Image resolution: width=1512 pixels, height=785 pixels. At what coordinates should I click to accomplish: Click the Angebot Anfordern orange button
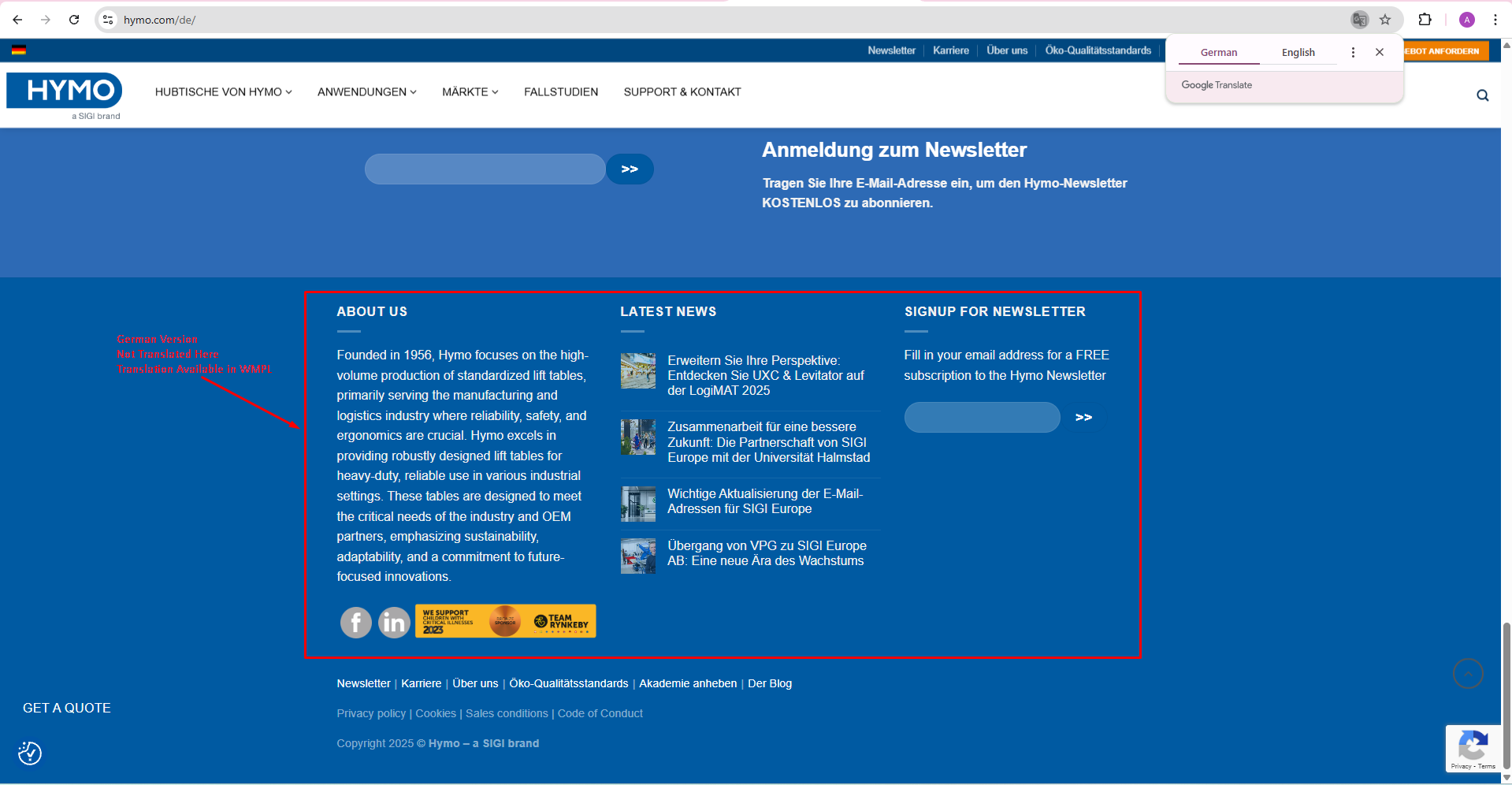(1445, 51)
